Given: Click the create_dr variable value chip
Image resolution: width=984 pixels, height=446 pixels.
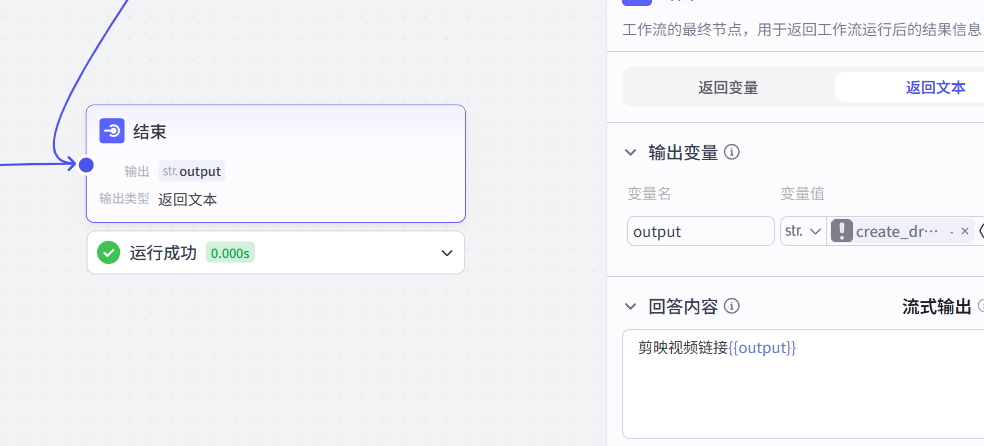Looking at the screenshot, I should point(897,231).
